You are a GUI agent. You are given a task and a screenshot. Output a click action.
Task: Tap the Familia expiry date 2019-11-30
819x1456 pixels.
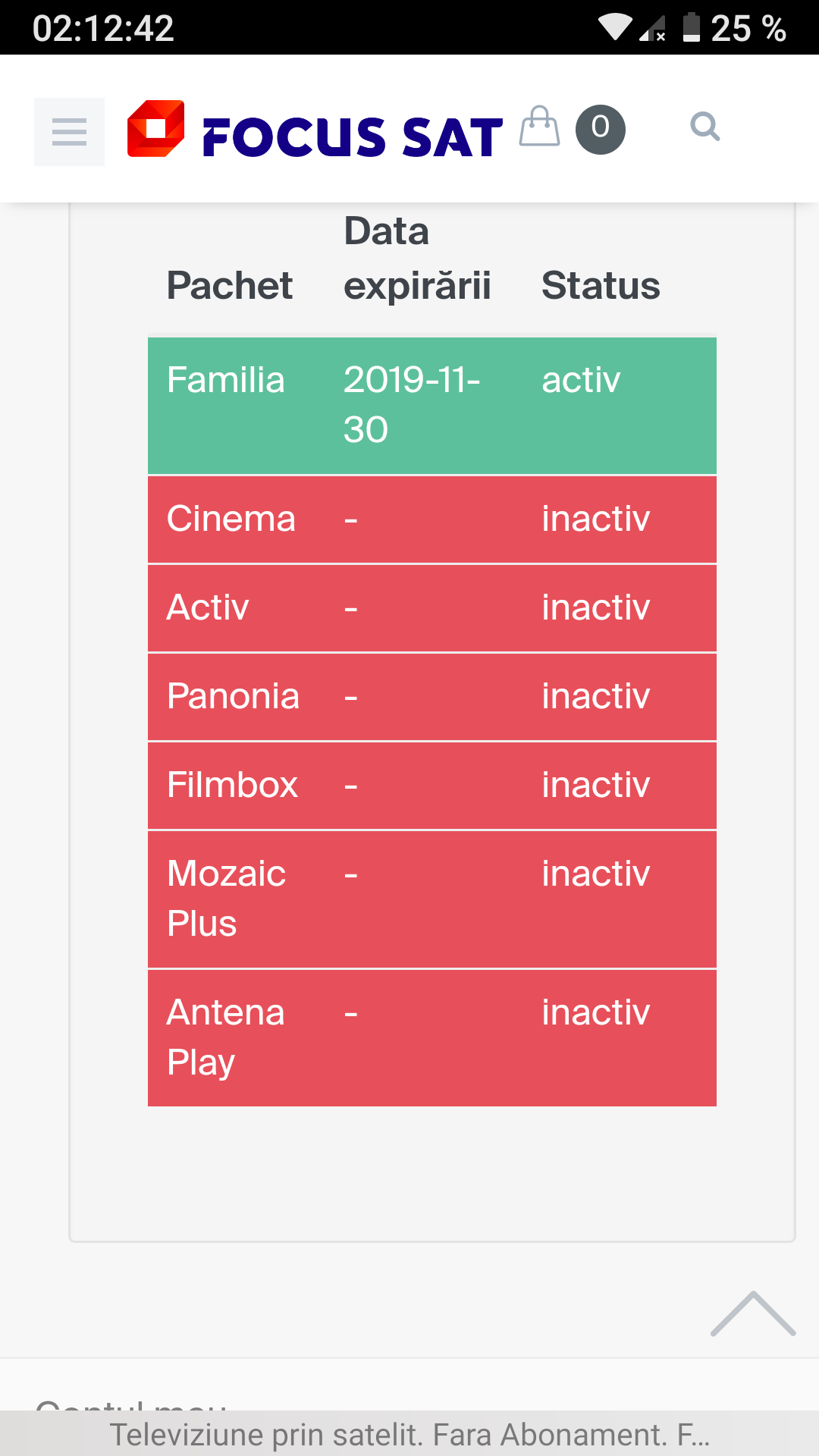point(411,404)
